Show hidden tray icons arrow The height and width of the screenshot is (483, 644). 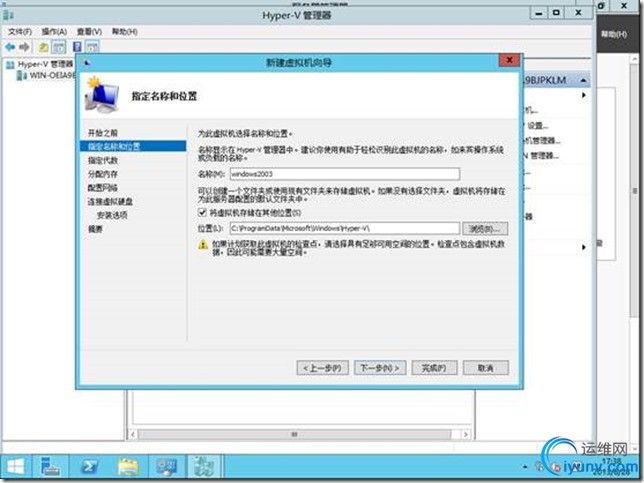[x=525, y=467]
